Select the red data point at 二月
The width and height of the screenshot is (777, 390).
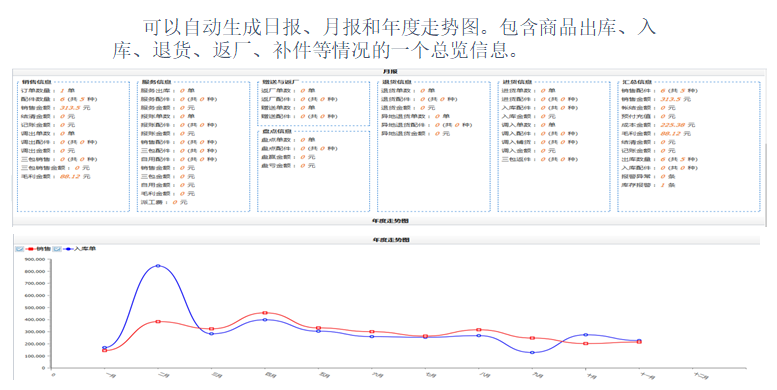pyautogui.click(x=158, y=322)
